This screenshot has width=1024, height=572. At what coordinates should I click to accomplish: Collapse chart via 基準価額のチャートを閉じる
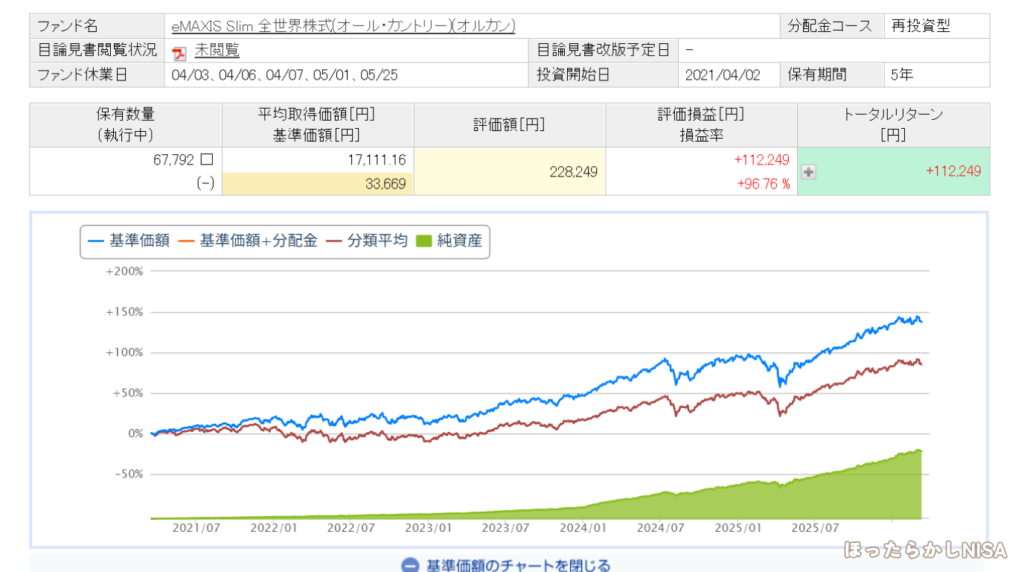(518, 565)
